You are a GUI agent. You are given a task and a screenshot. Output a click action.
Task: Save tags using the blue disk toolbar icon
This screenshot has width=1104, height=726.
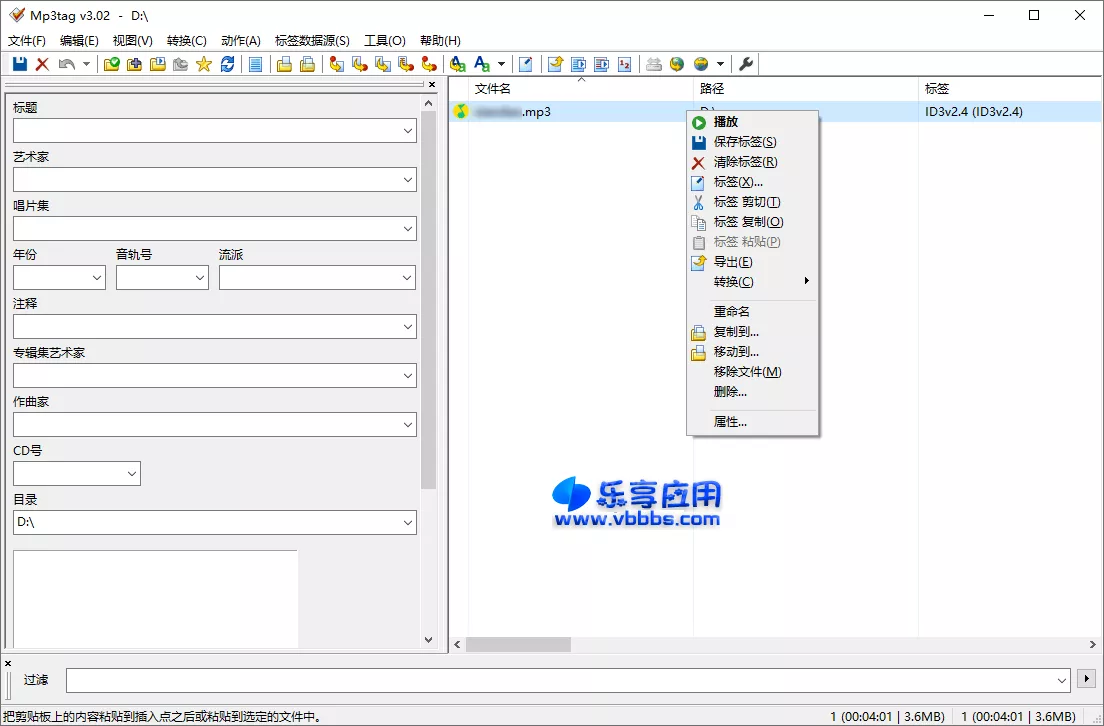pyautogui.click(x=18, y=64)
